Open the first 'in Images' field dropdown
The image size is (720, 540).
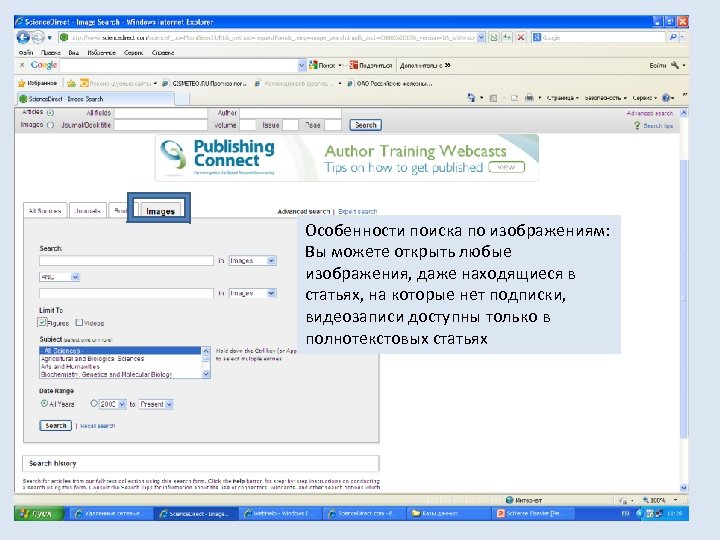pos(253,260)
